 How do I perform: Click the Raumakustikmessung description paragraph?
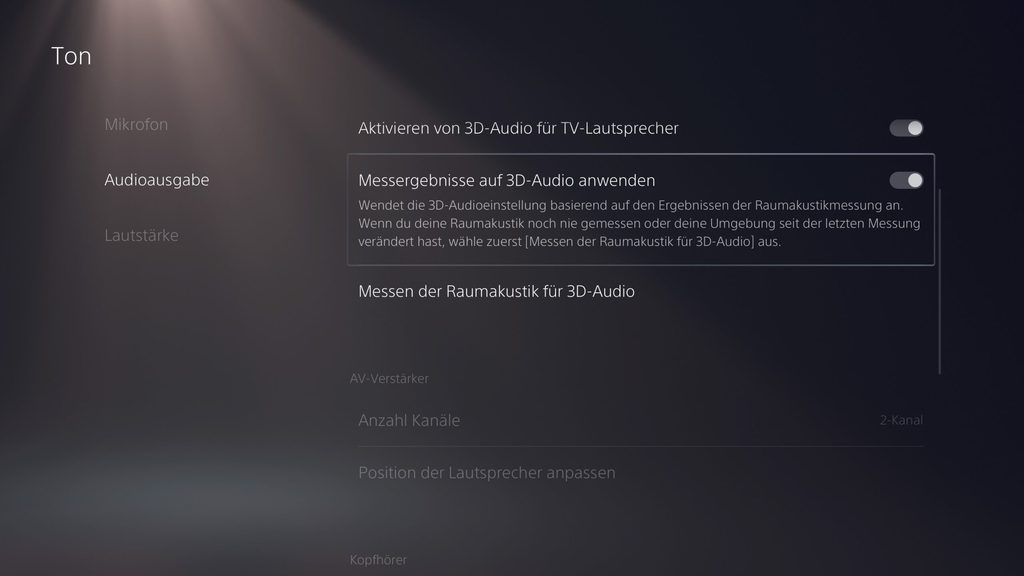click(639, 223)
